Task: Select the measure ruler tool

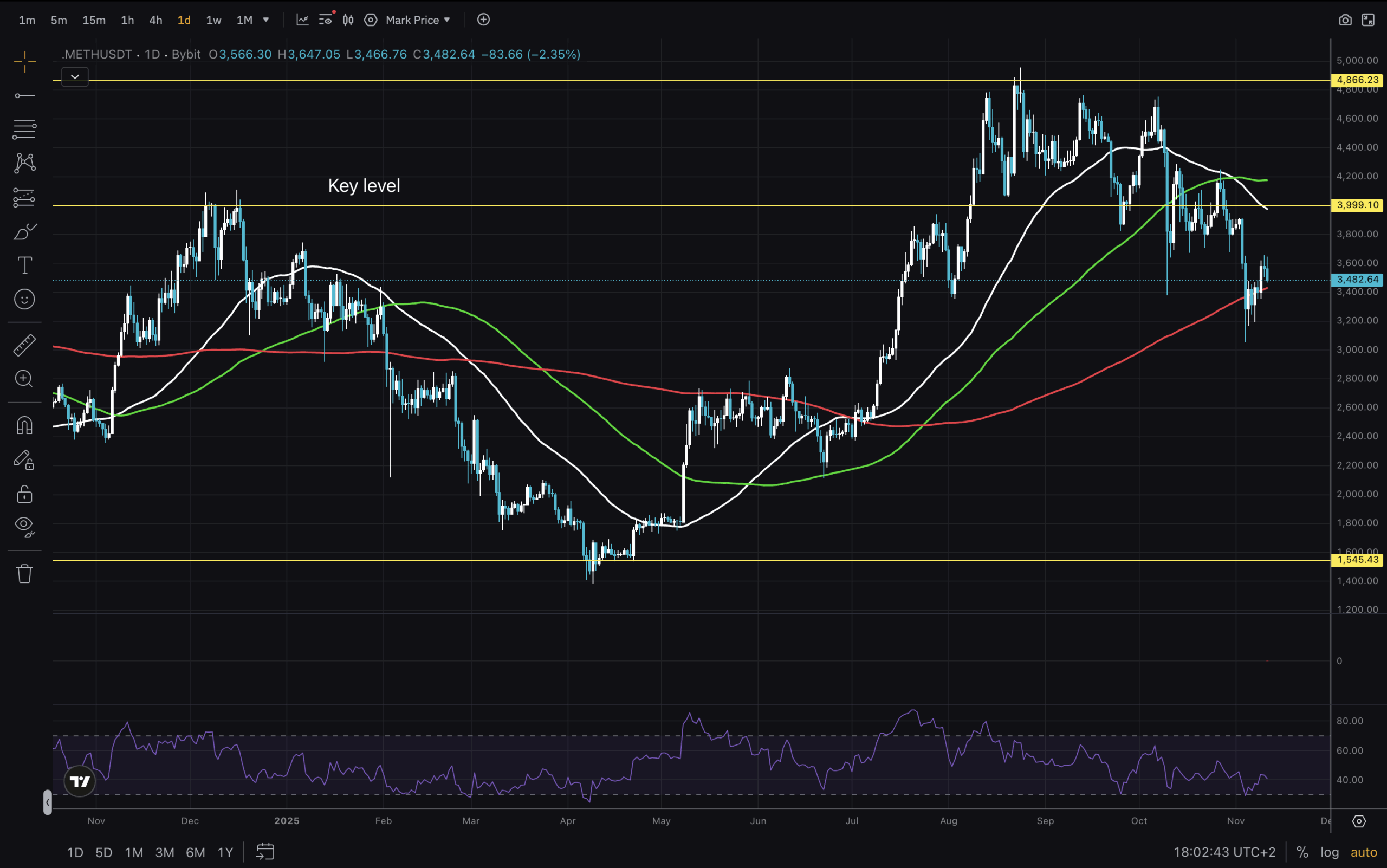Action: tap(24, 345)
